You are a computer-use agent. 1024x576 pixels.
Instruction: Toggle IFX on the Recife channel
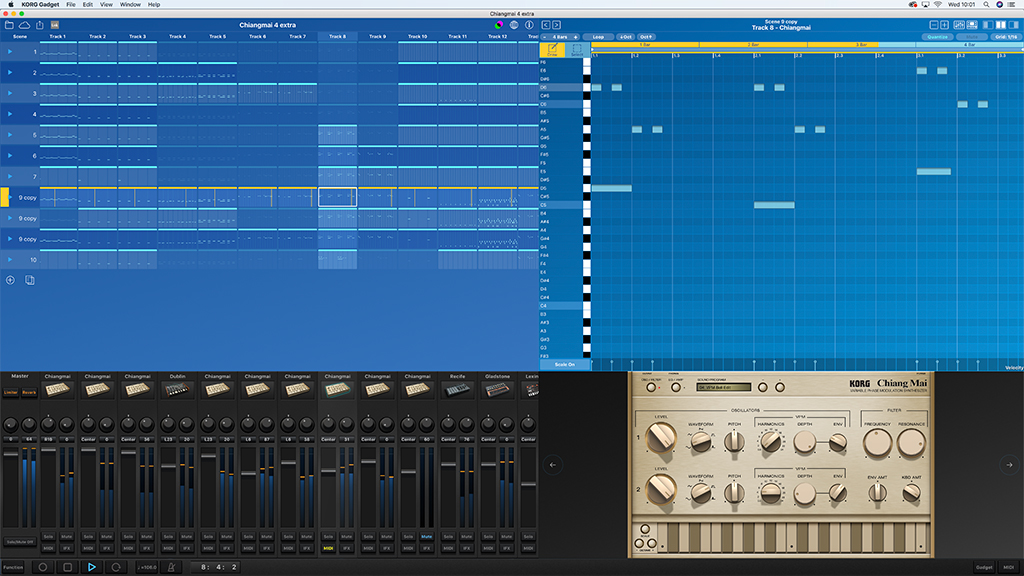click(466, 549)
